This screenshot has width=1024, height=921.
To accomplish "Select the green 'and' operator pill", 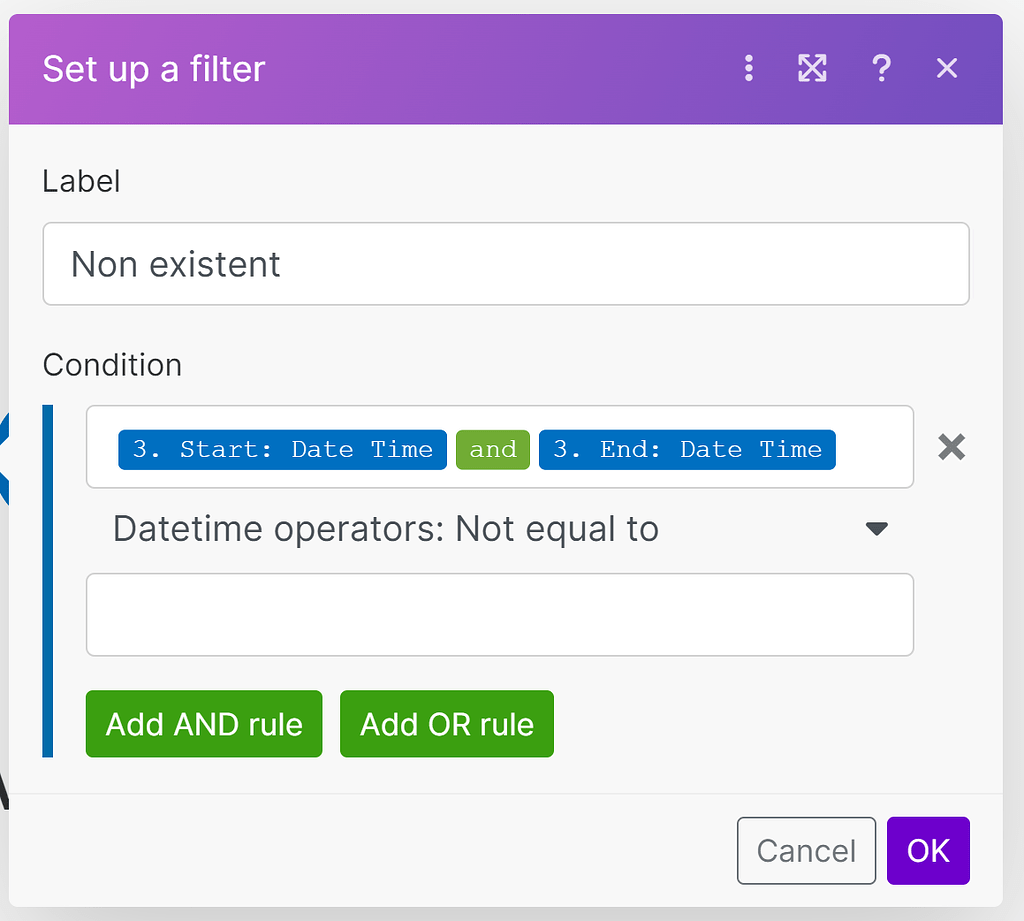I will pyautogui.click(x=492, y=449).
